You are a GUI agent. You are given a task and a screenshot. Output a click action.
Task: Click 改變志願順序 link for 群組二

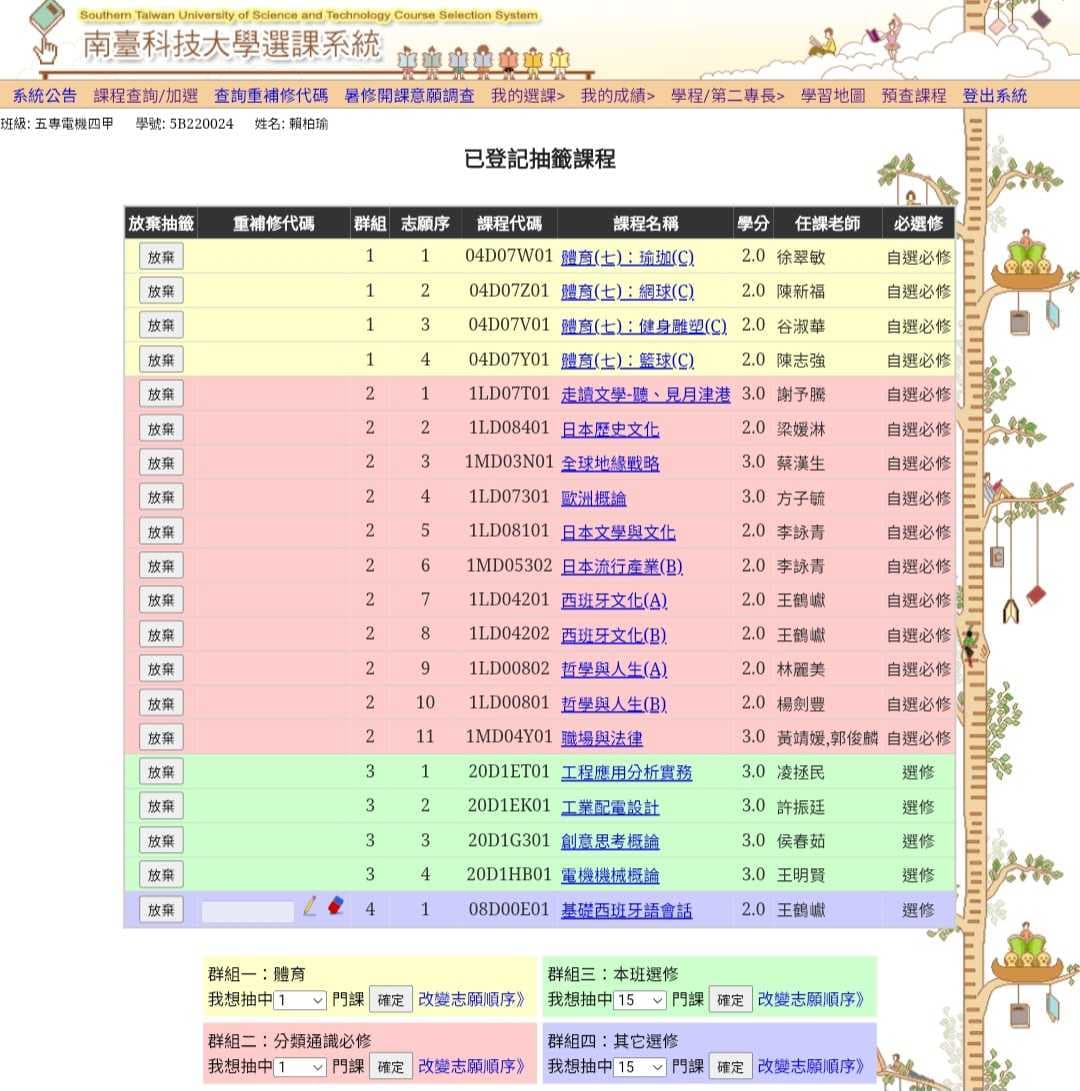pos(471,1066)
